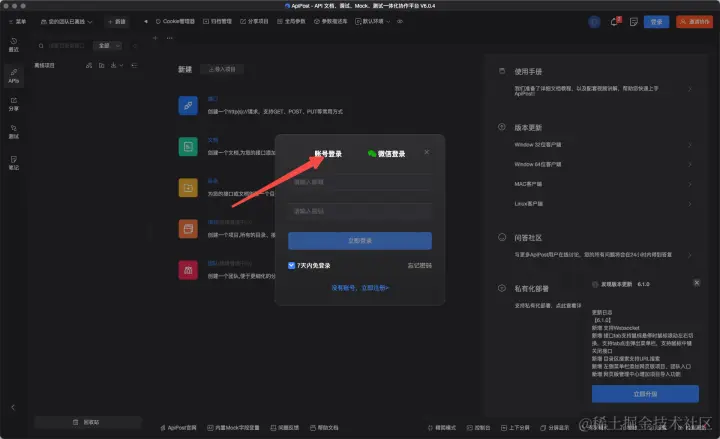Open Cookie管理器 in the toolbar

point(175,22)
